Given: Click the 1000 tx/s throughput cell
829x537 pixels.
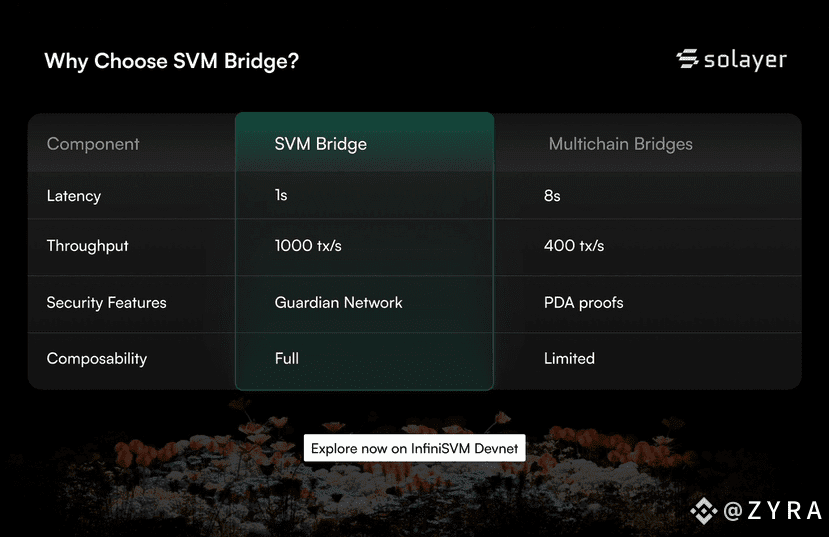Looking at the screenshot, I should (x=308, y=246).
